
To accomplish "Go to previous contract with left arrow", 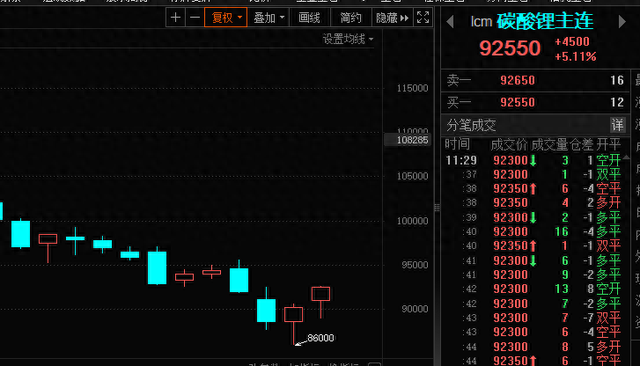I will pos(450,22).
